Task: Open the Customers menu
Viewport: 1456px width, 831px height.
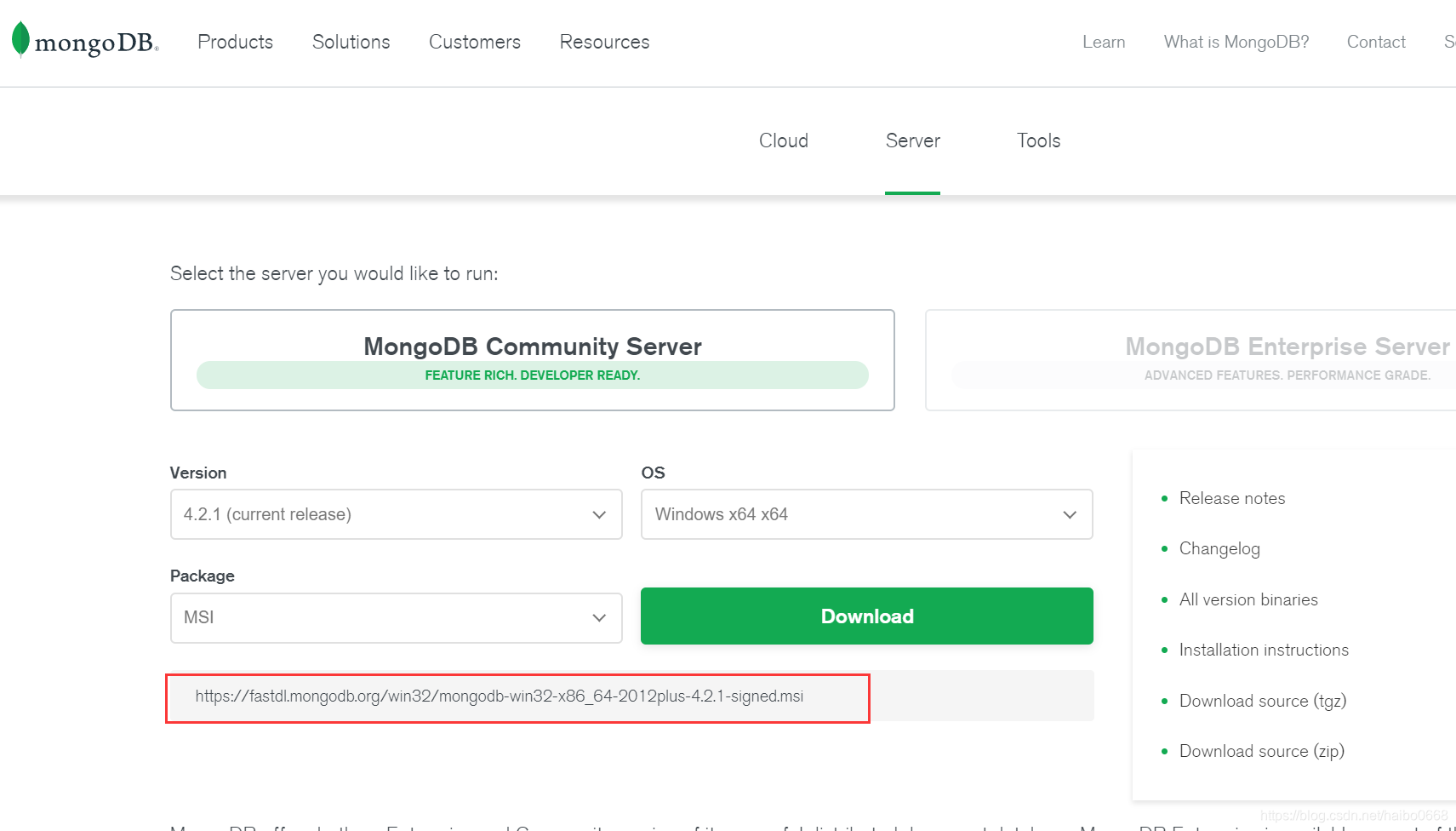Action: [x=474, y=42]
